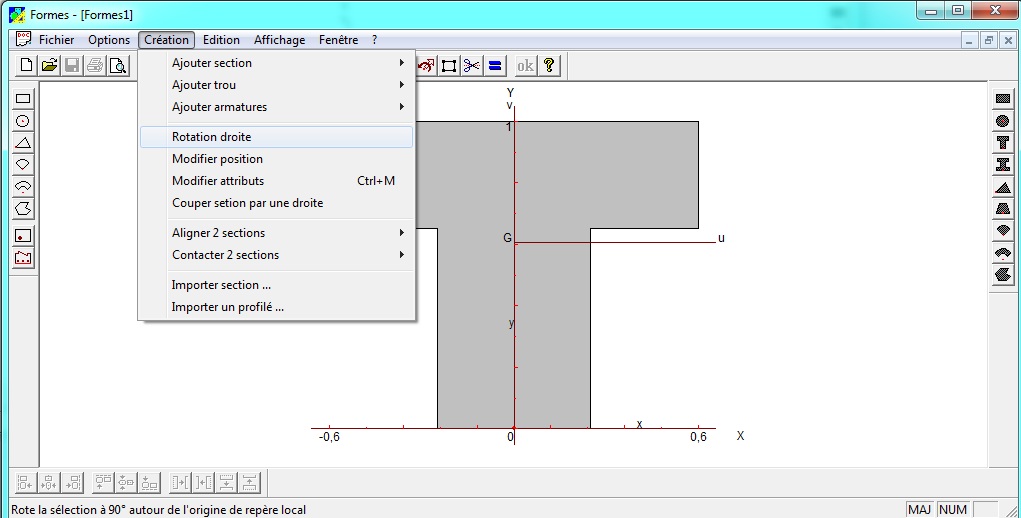Click the contact-left bracket icon in bottom toolbar

pyautogui.click(x=204, y=482)
